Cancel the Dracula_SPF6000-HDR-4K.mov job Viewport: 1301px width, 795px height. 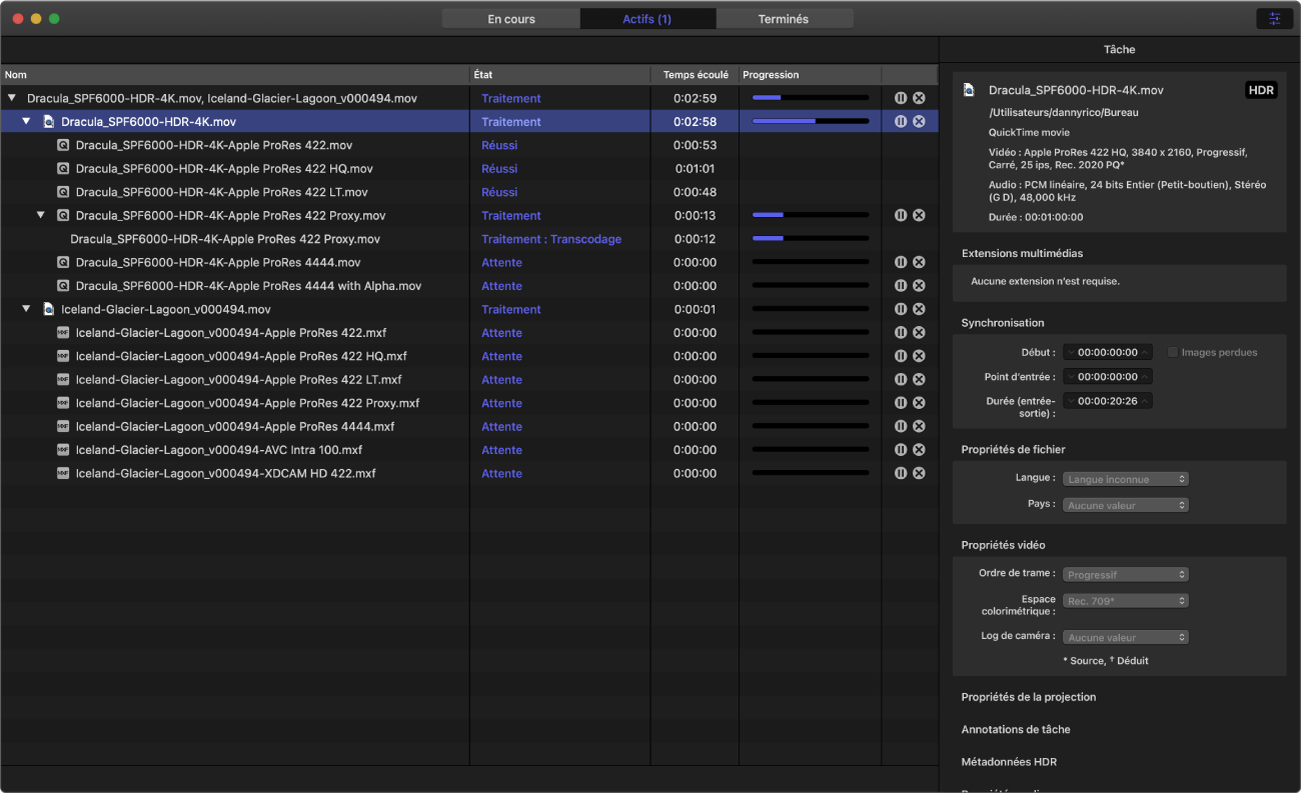[919, 122]
